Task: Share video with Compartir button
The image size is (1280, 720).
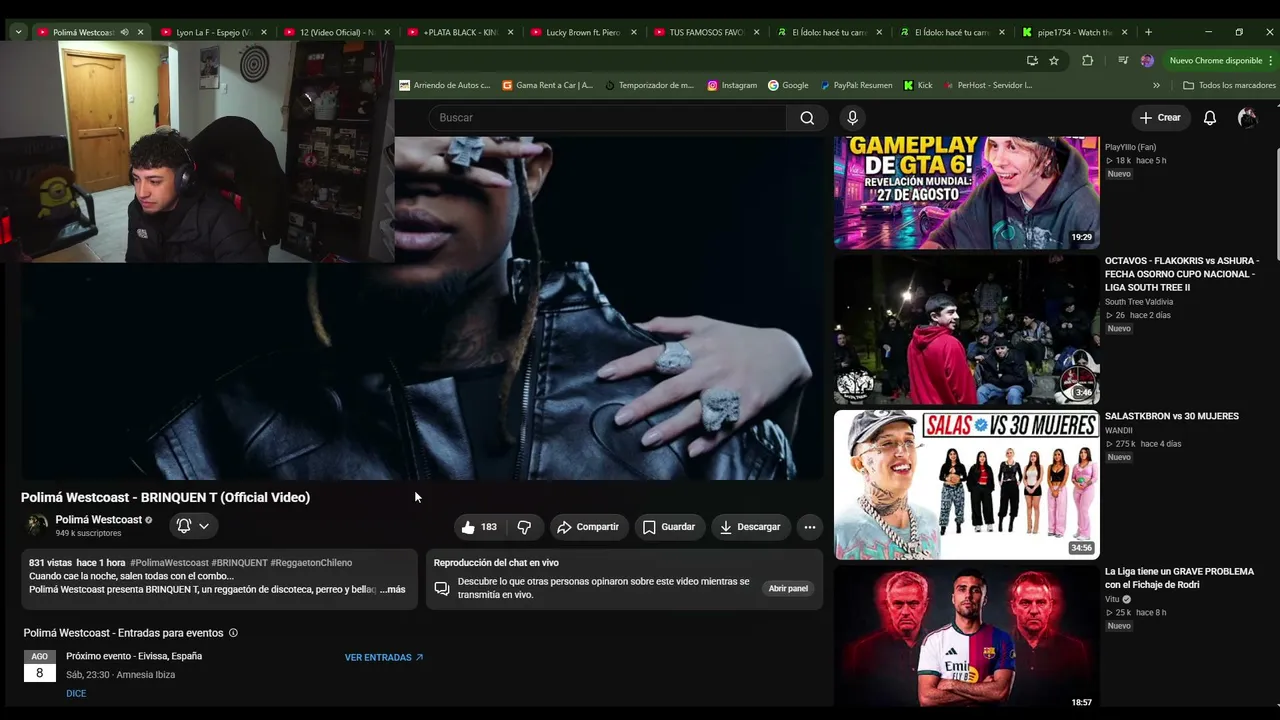Action: coord(588,527)
